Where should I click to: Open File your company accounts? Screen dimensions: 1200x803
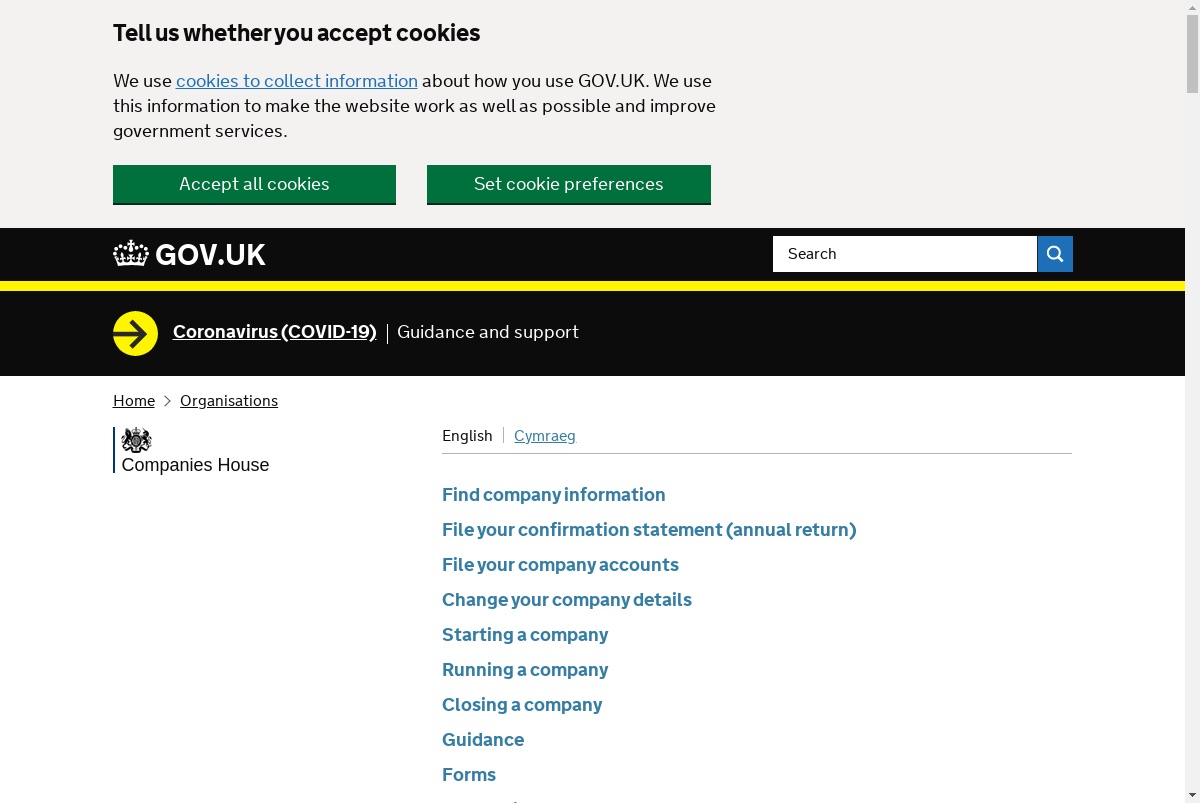[560, 565]
